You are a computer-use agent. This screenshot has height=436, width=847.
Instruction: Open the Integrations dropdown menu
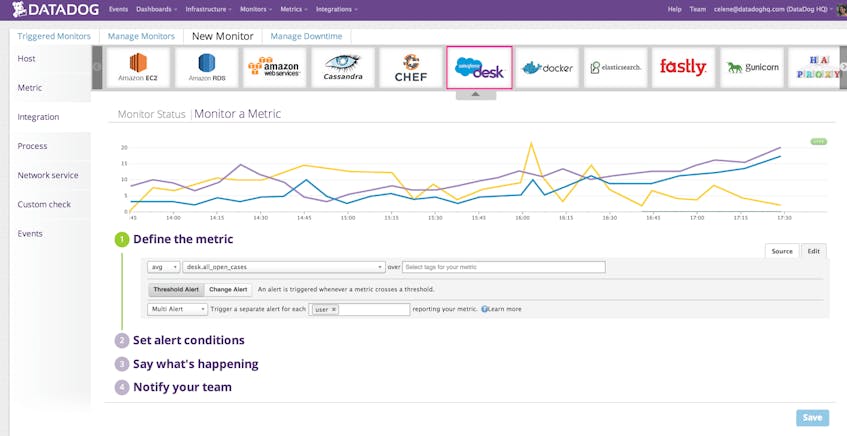pyautogui.click(x=336, y=9)
